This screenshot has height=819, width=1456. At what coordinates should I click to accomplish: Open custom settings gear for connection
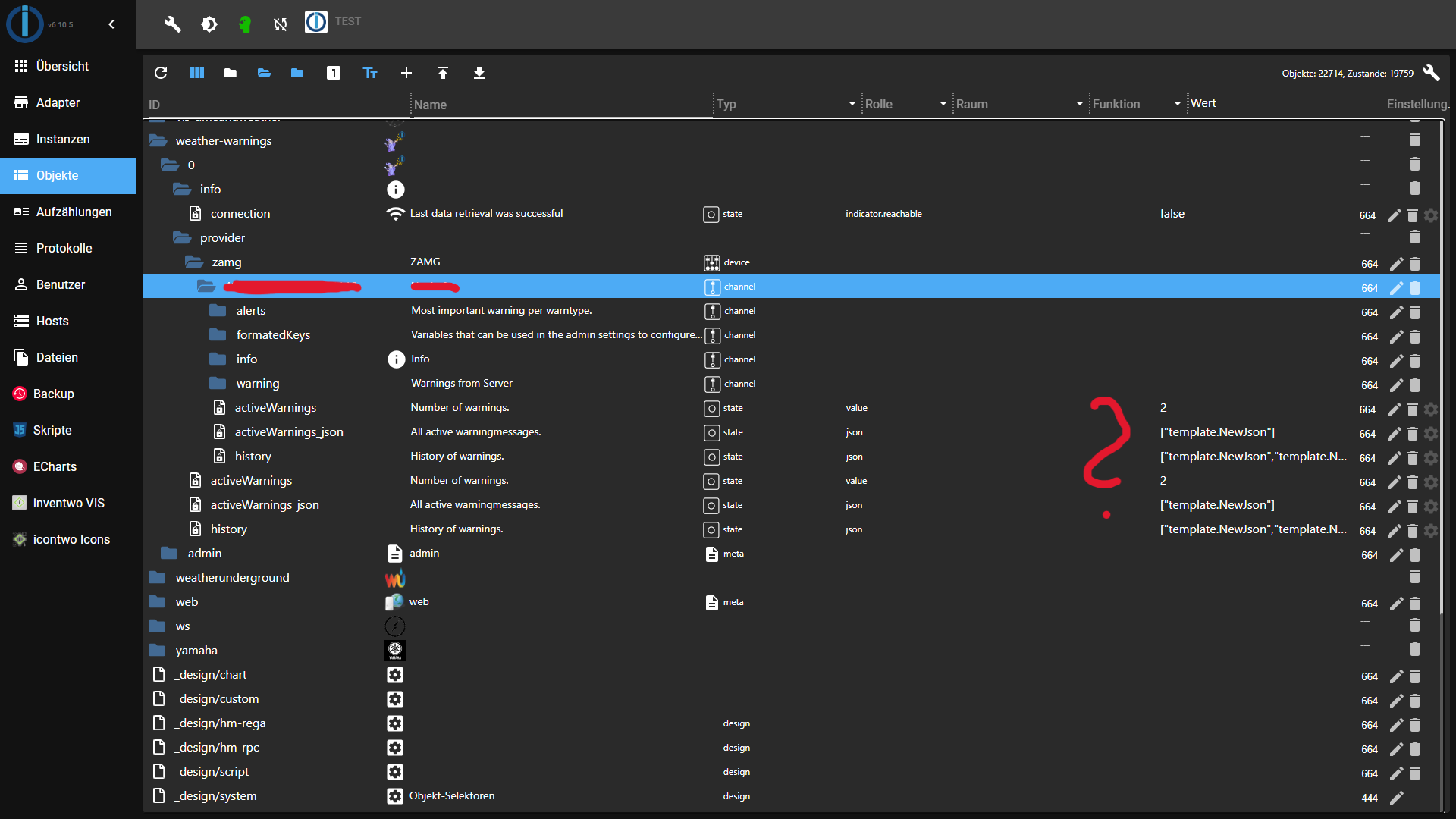pos(1431,215)
